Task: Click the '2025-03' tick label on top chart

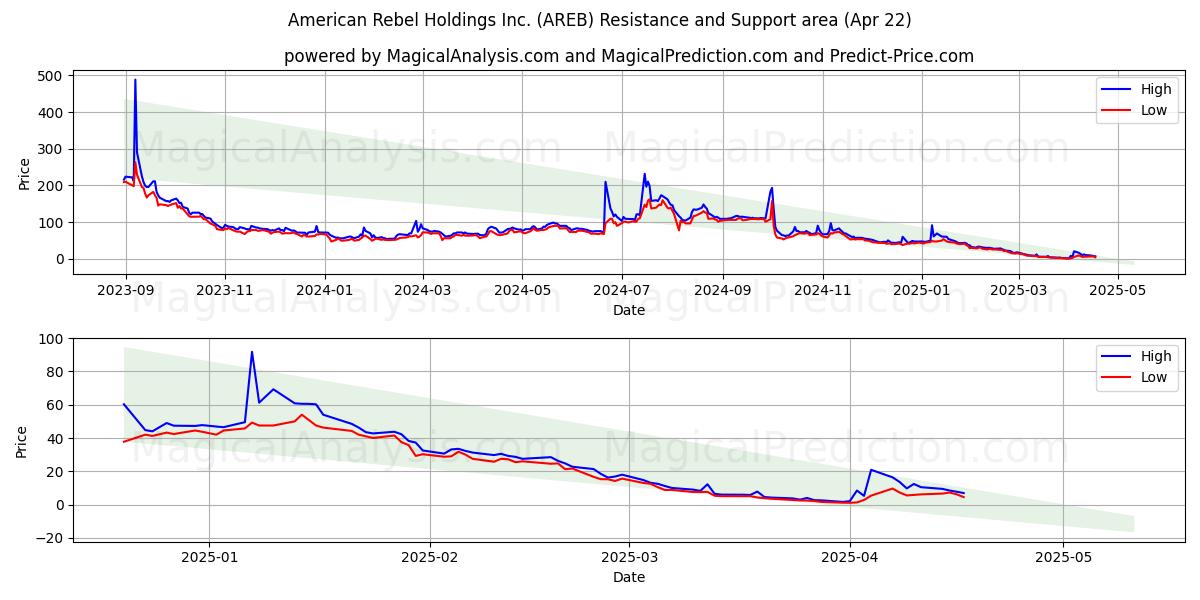Action: point(1018,291)
